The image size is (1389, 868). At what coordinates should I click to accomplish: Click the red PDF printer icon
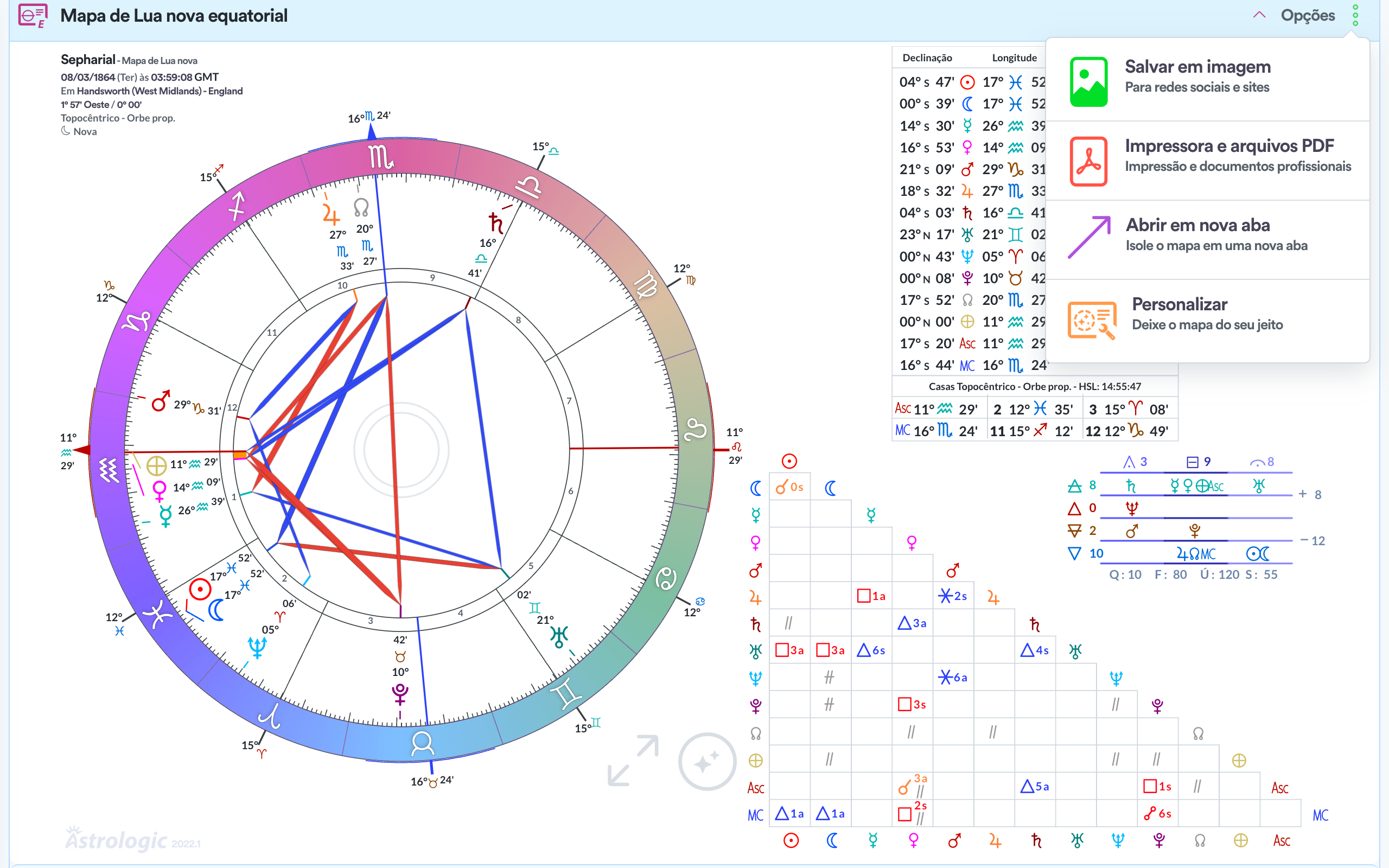(x=1088, y=161)
